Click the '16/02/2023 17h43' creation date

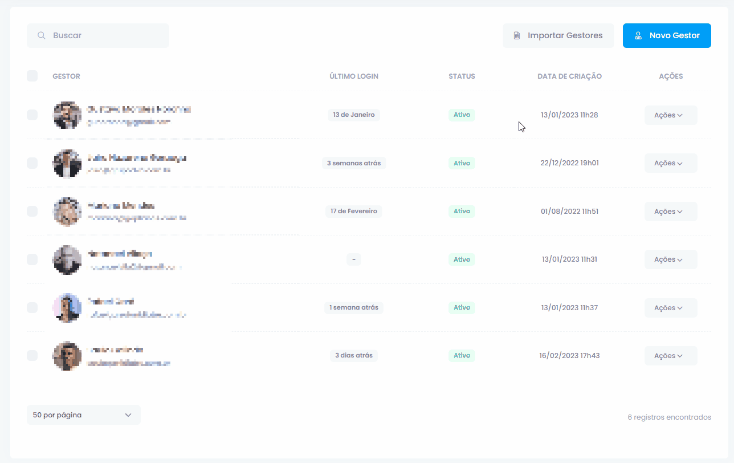[x=569, y=355]
